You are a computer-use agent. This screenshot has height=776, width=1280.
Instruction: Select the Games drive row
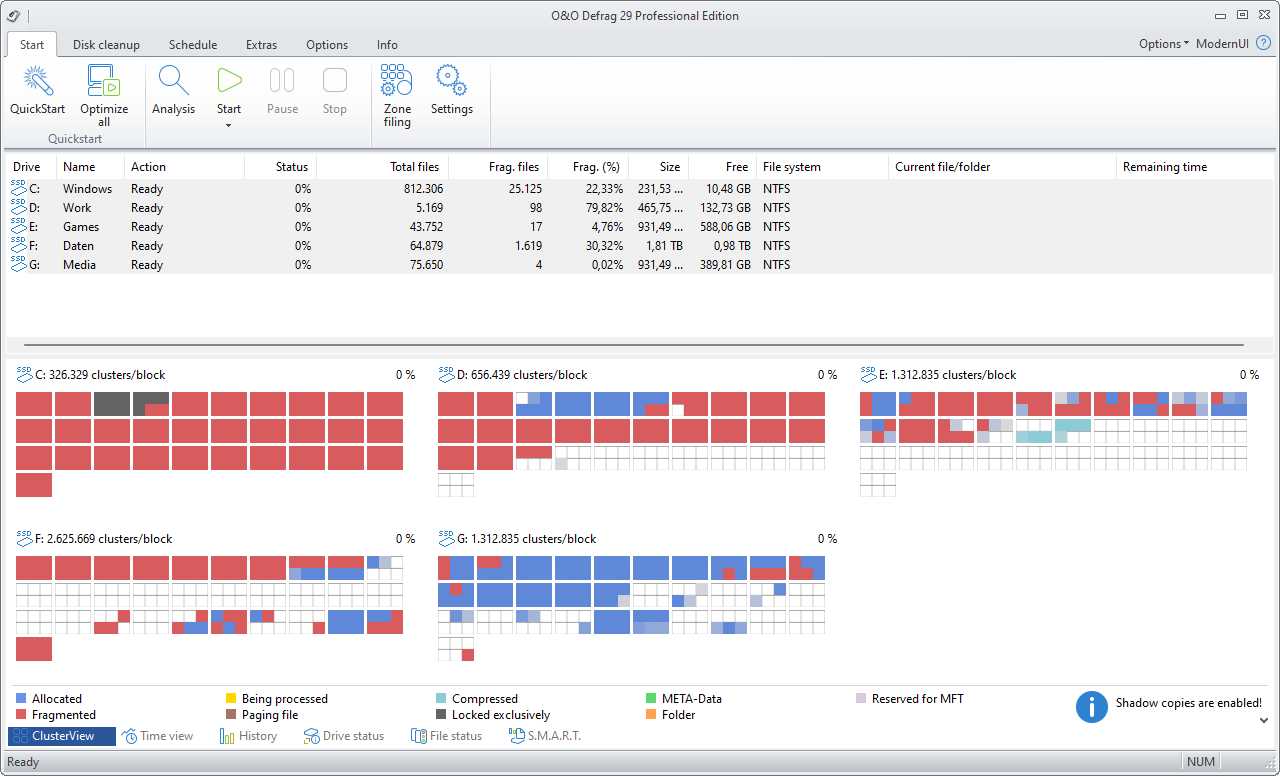[x=640, y=227]
